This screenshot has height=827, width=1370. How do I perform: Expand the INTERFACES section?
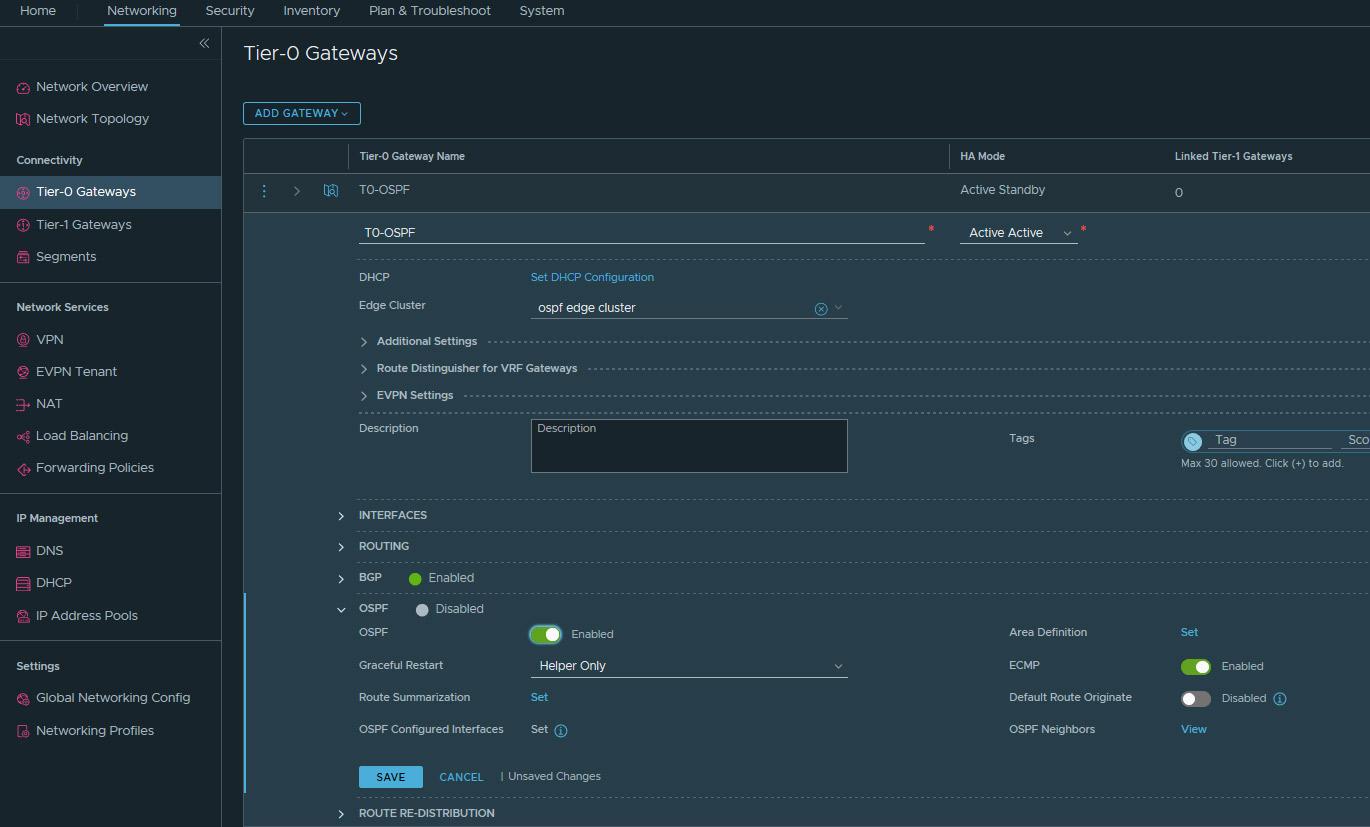click(x=341, y=516)
